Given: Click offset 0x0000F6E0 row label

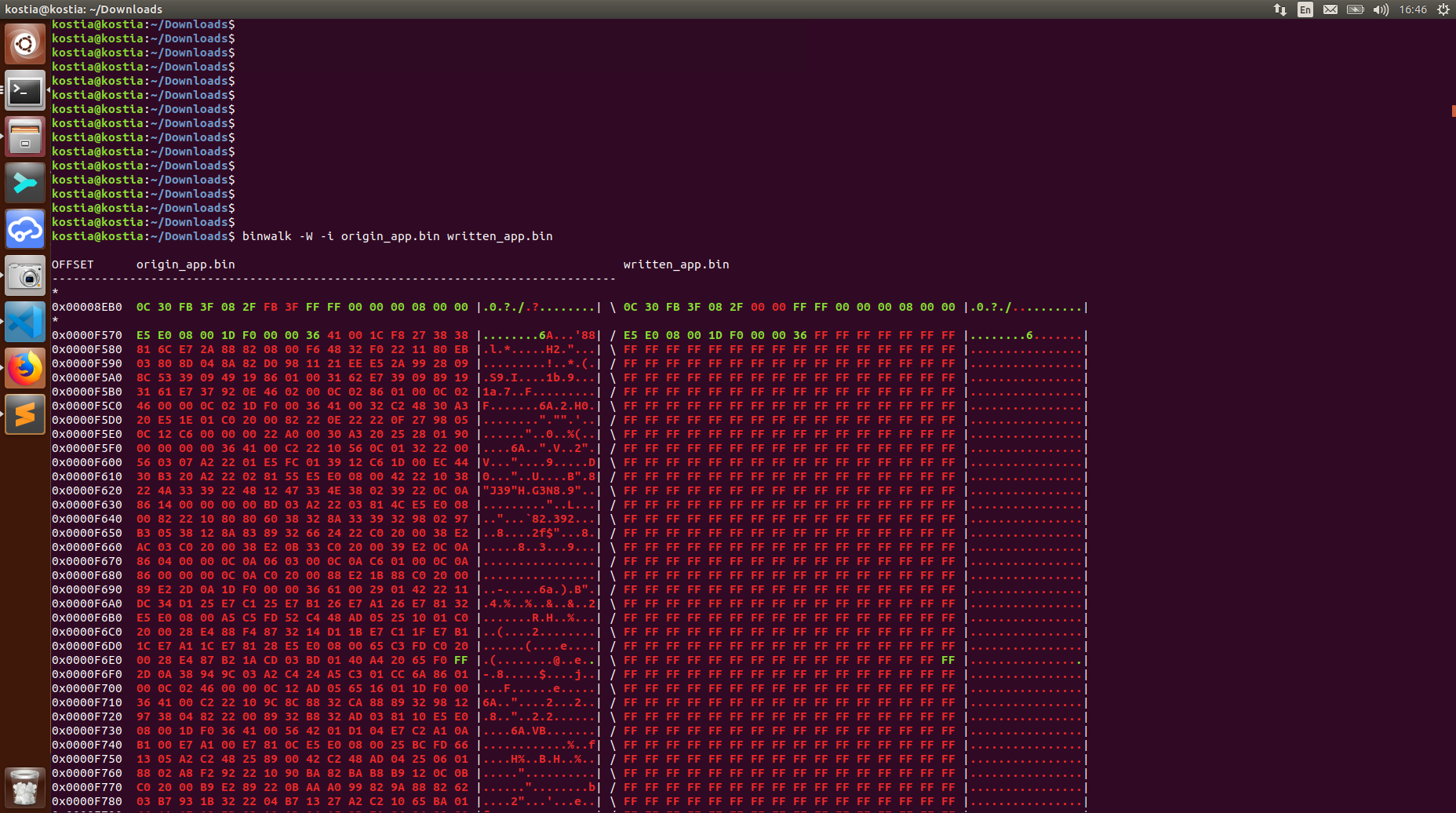Looking at the screenshot, I should point(87,660).
